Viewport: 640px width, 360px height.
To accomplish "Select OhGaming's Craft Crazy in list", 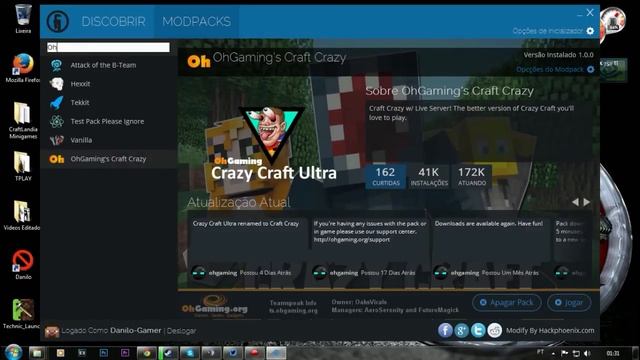I will pos(108,159).
